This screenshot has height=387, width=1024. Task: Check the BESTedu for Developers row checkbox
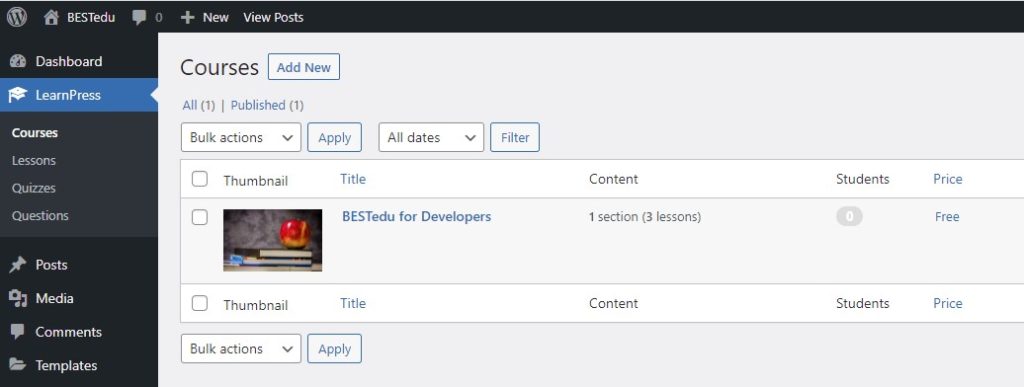click(x=200, y=217)
